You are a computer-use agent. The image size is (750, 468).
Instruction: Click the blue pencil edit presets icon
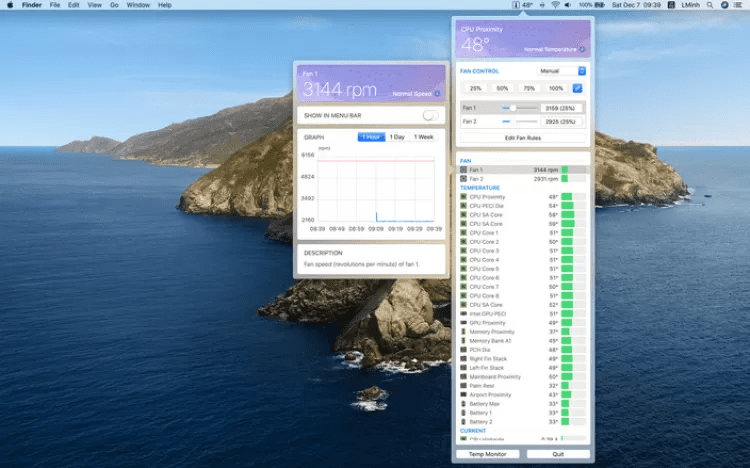point(577,89)
